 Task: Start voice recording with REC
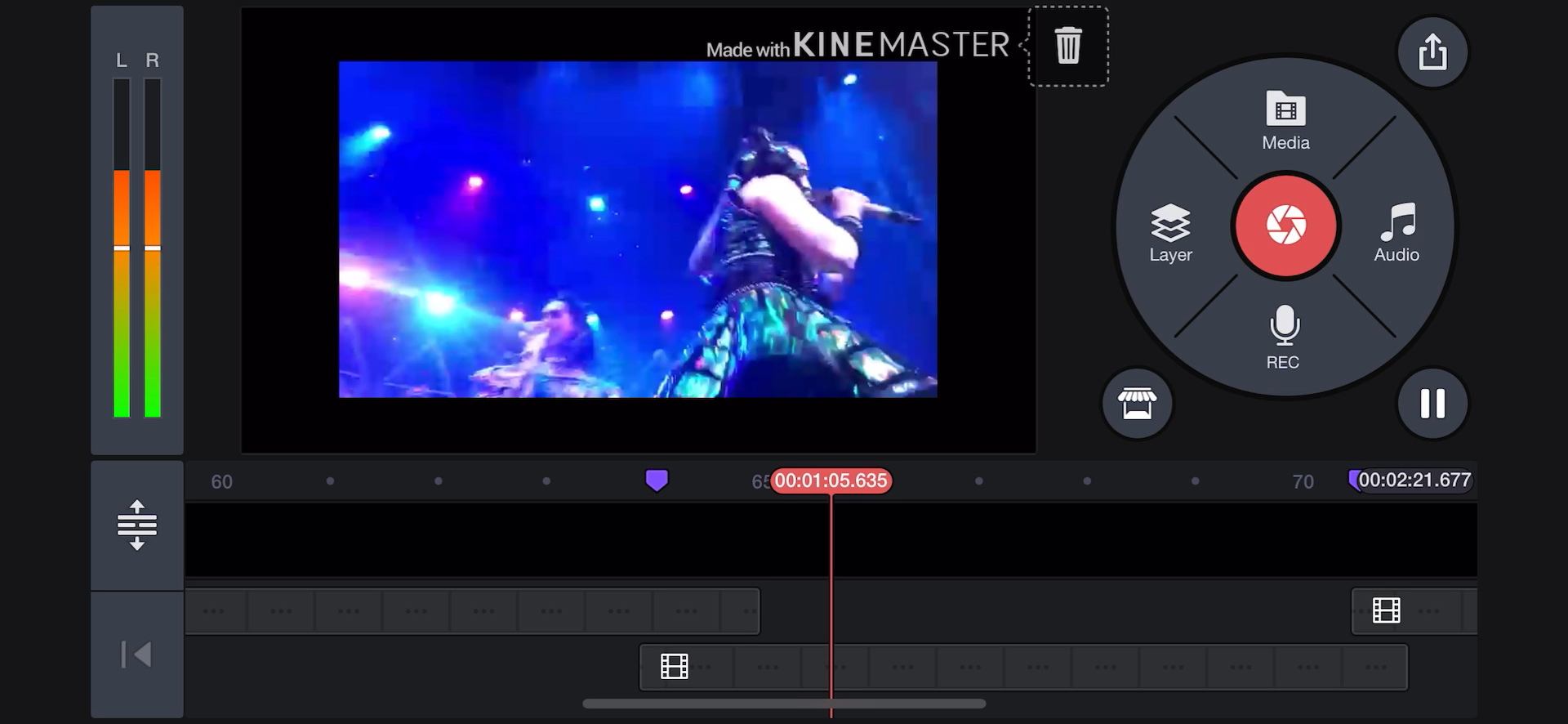point(1284,337)
